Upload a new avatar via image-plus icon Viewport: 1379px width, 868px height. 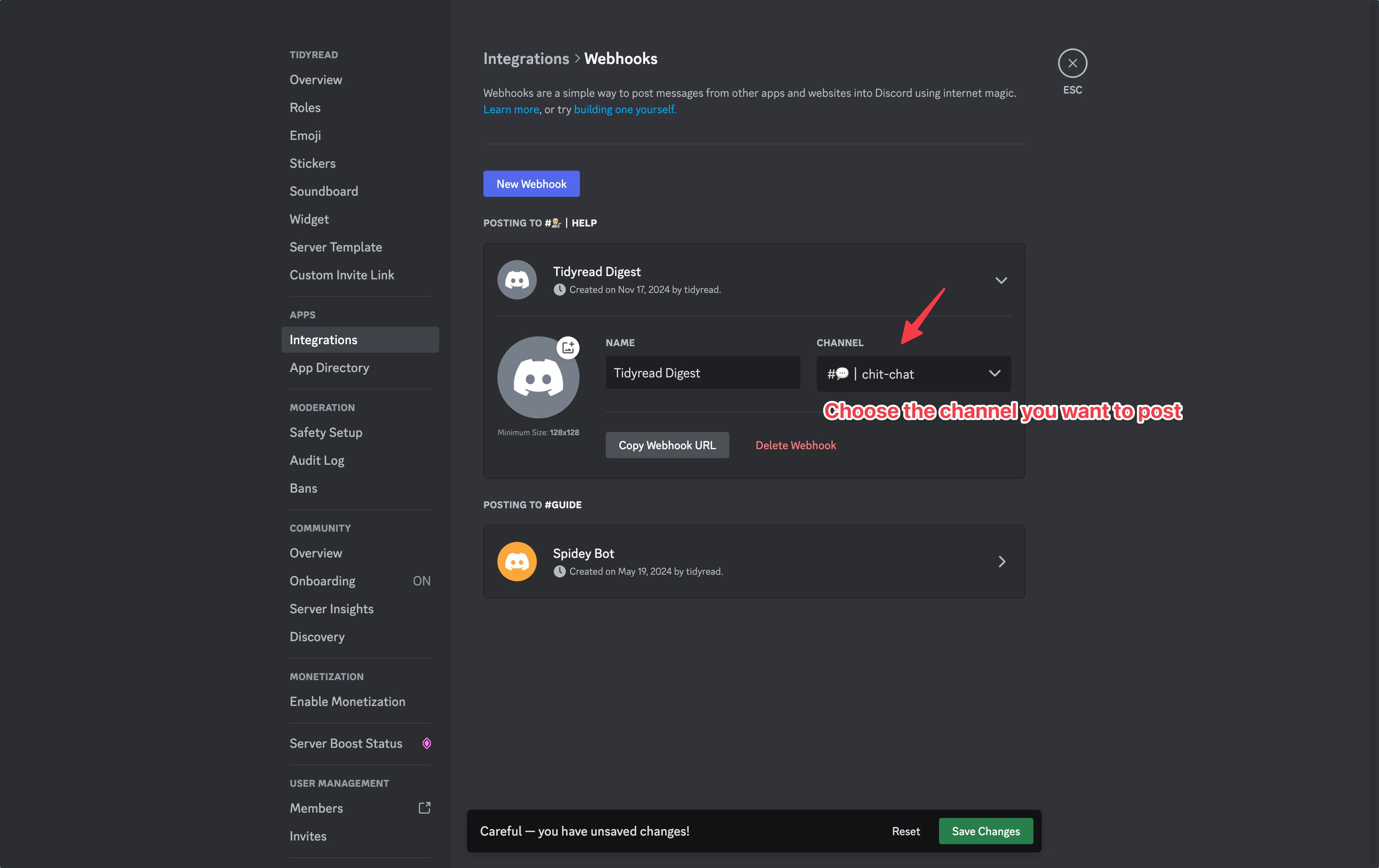pyautogui.click(x=568, y=347)
